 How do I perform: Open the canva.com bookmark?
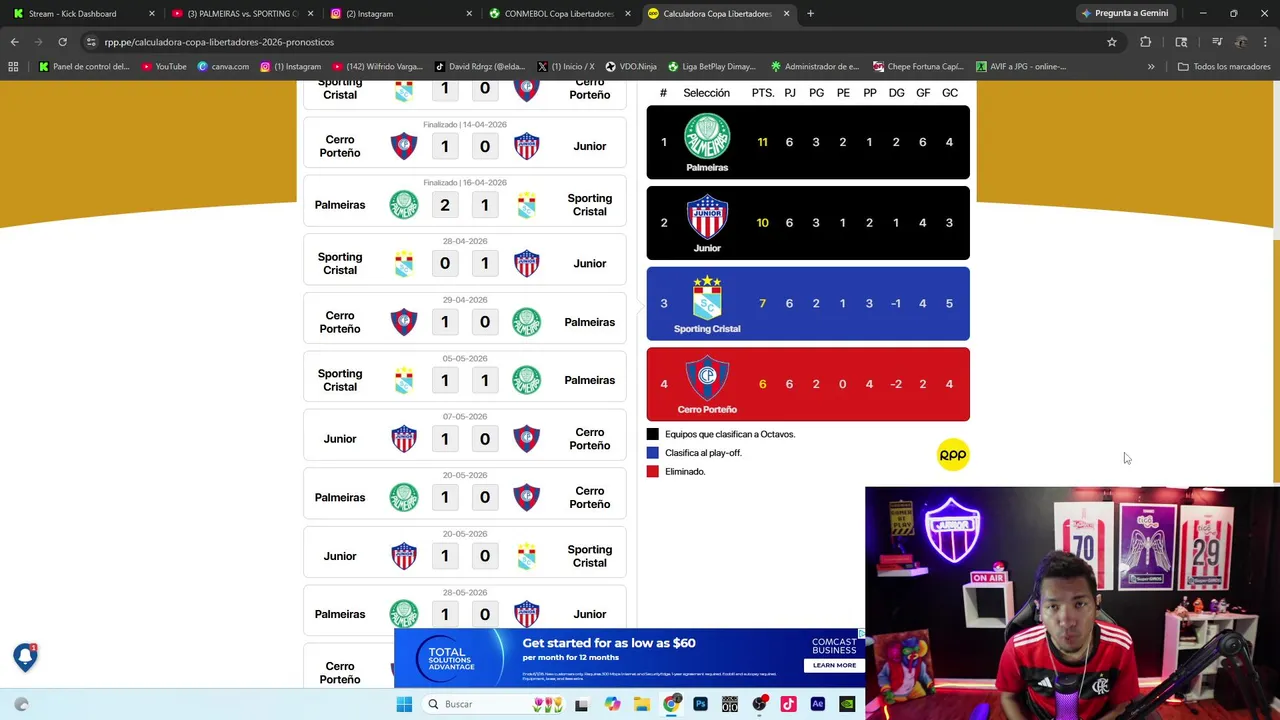click(x=223, y=67)
